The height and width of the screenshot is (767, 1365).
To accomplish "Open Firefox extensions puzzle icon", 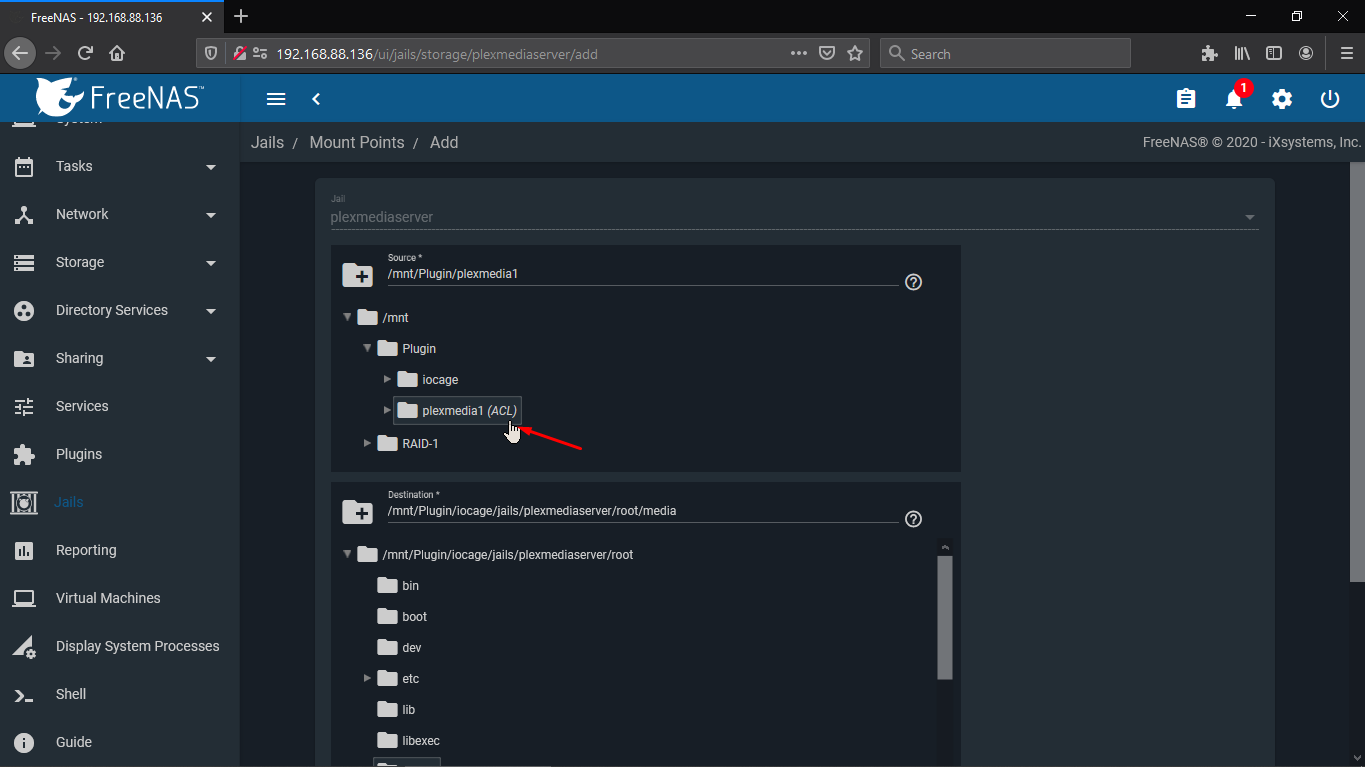I will [1209, 53].
